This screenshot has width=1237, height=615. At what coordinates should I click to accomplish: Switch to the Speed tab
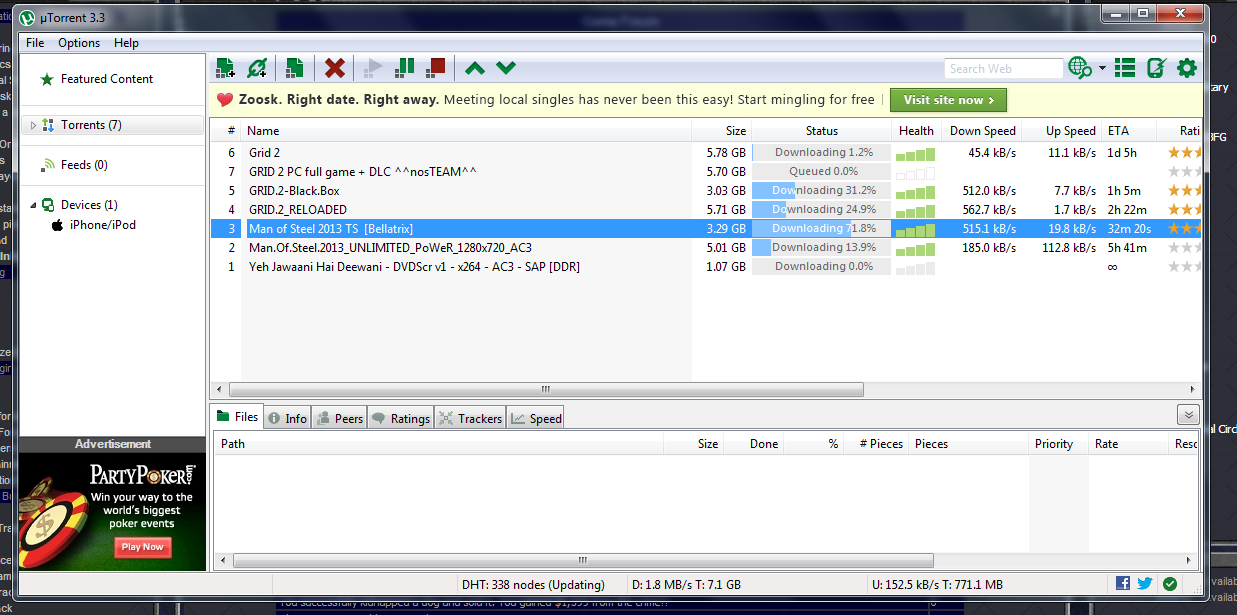coord(536,418)
